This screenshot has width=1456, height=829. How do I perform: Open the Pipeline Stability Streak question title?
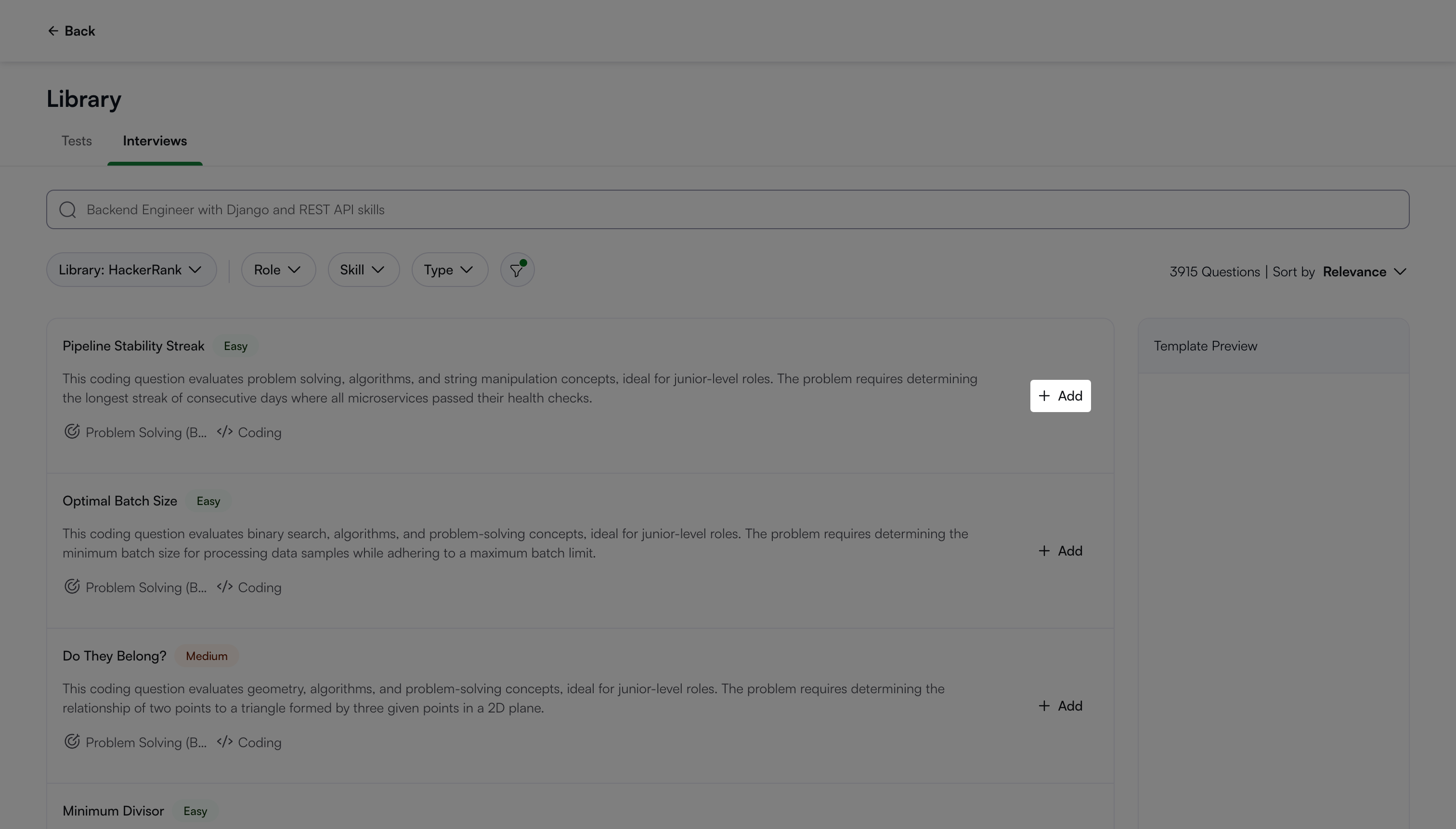pos(133,346)
